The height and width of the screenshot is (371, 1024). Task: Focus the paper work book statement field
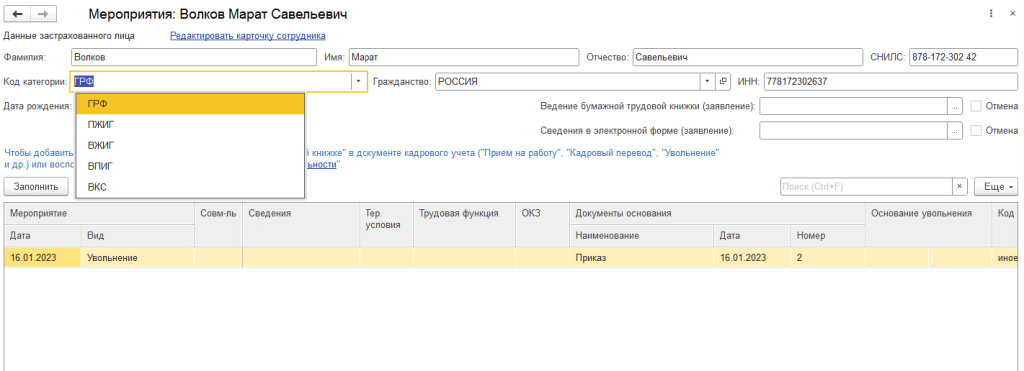(854, 106)
